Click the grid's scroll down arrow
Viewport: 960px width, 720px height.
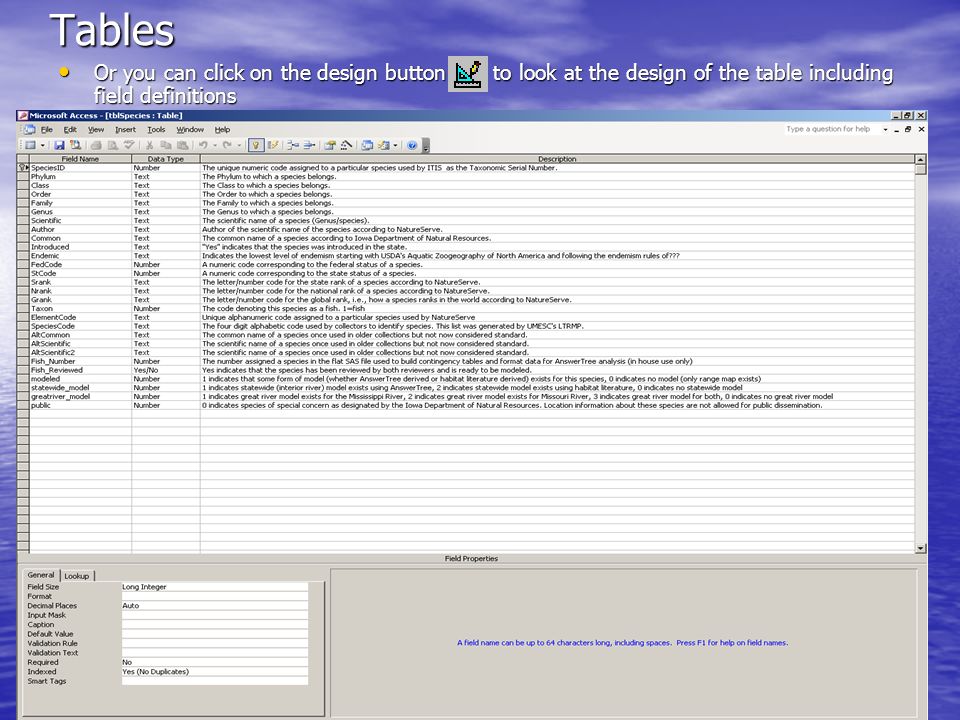920,549
